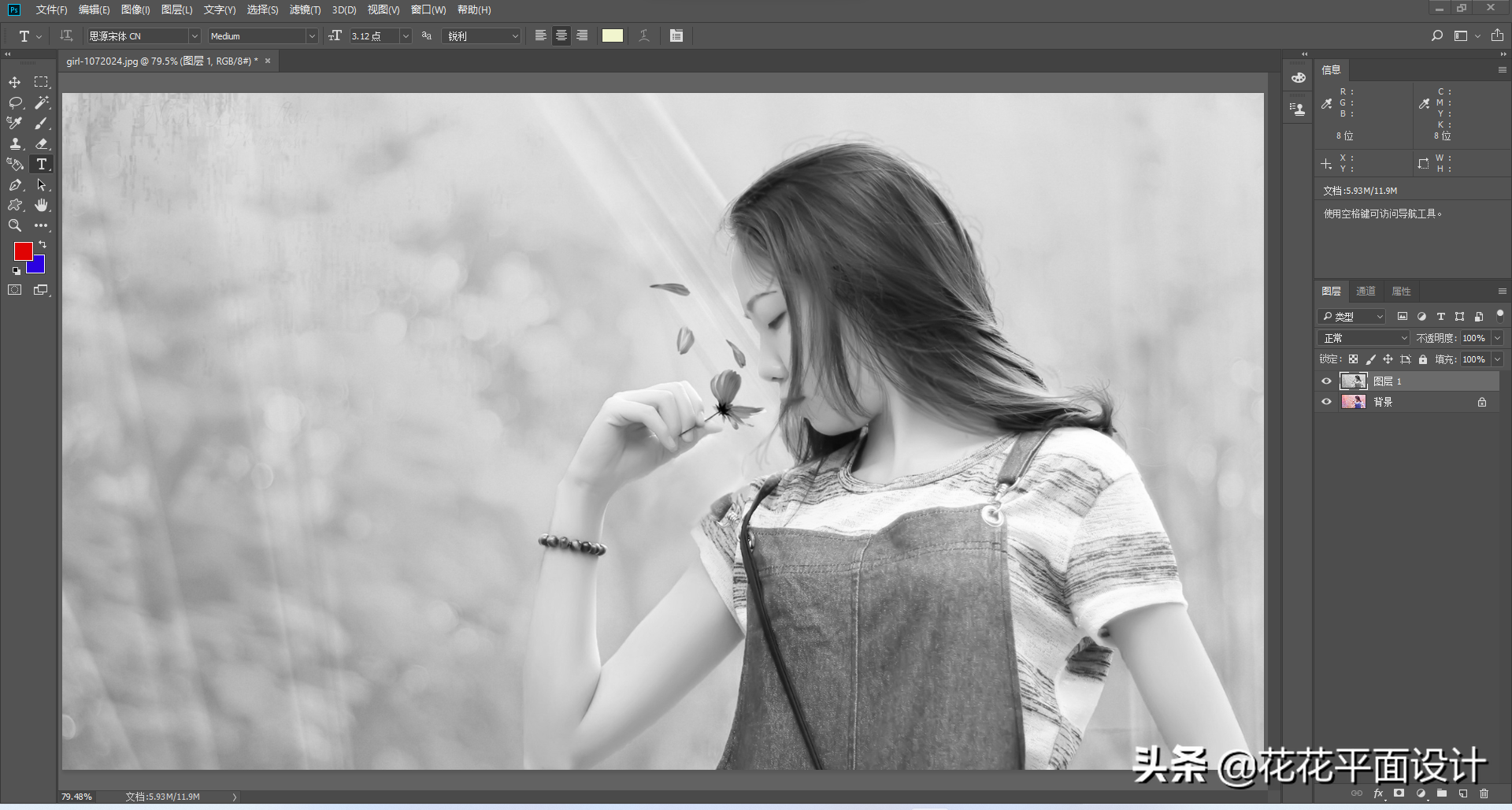
Task: Lock all layer attributes
Action: [1422, 359]
